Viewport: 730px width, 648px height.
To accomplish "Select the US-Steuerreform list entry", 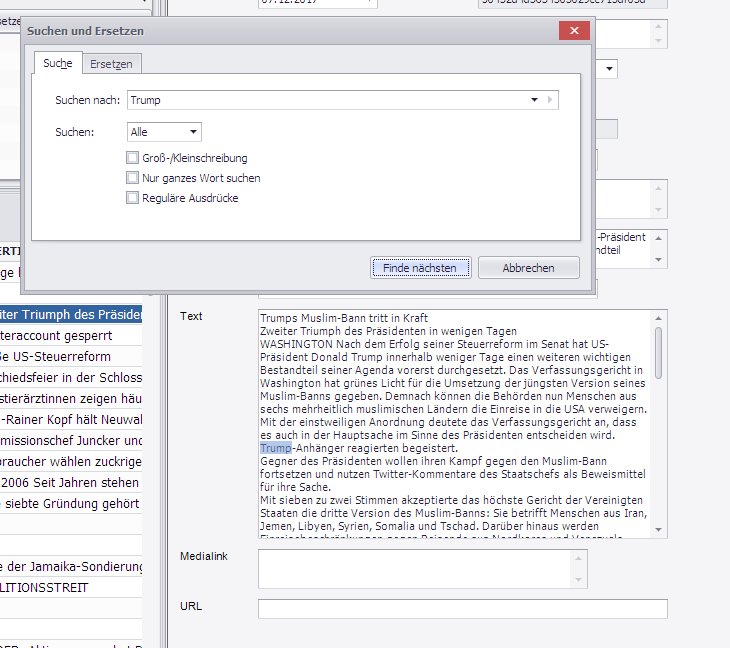I will tap(71, 357).
